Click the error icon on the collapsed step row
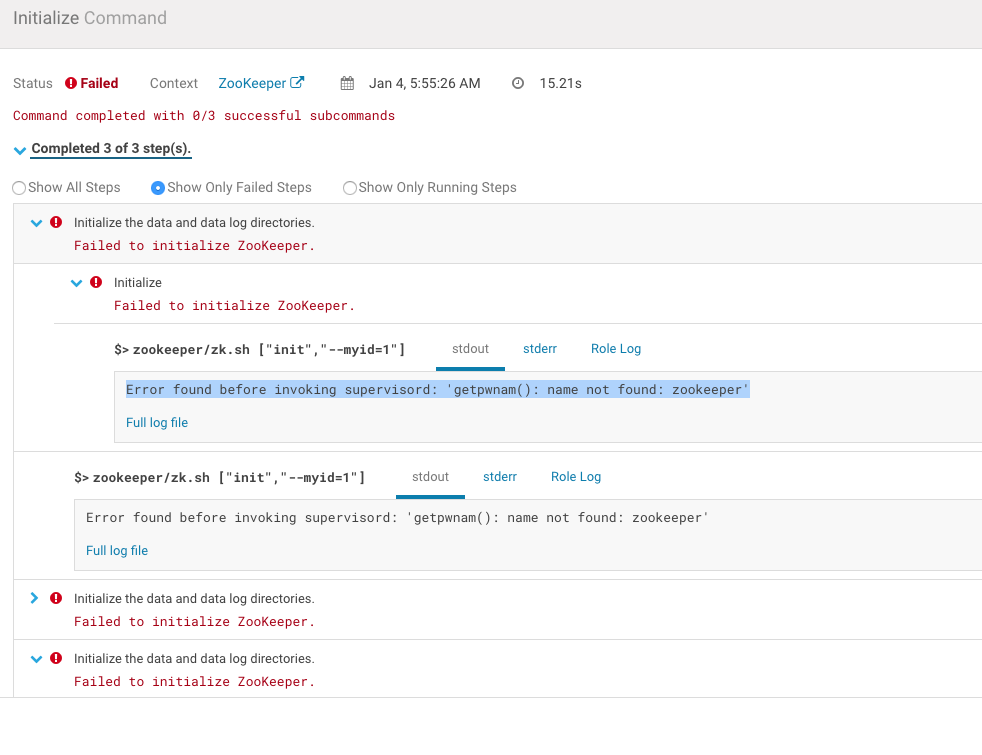This screenshot has width=982, height=755. 56,598
